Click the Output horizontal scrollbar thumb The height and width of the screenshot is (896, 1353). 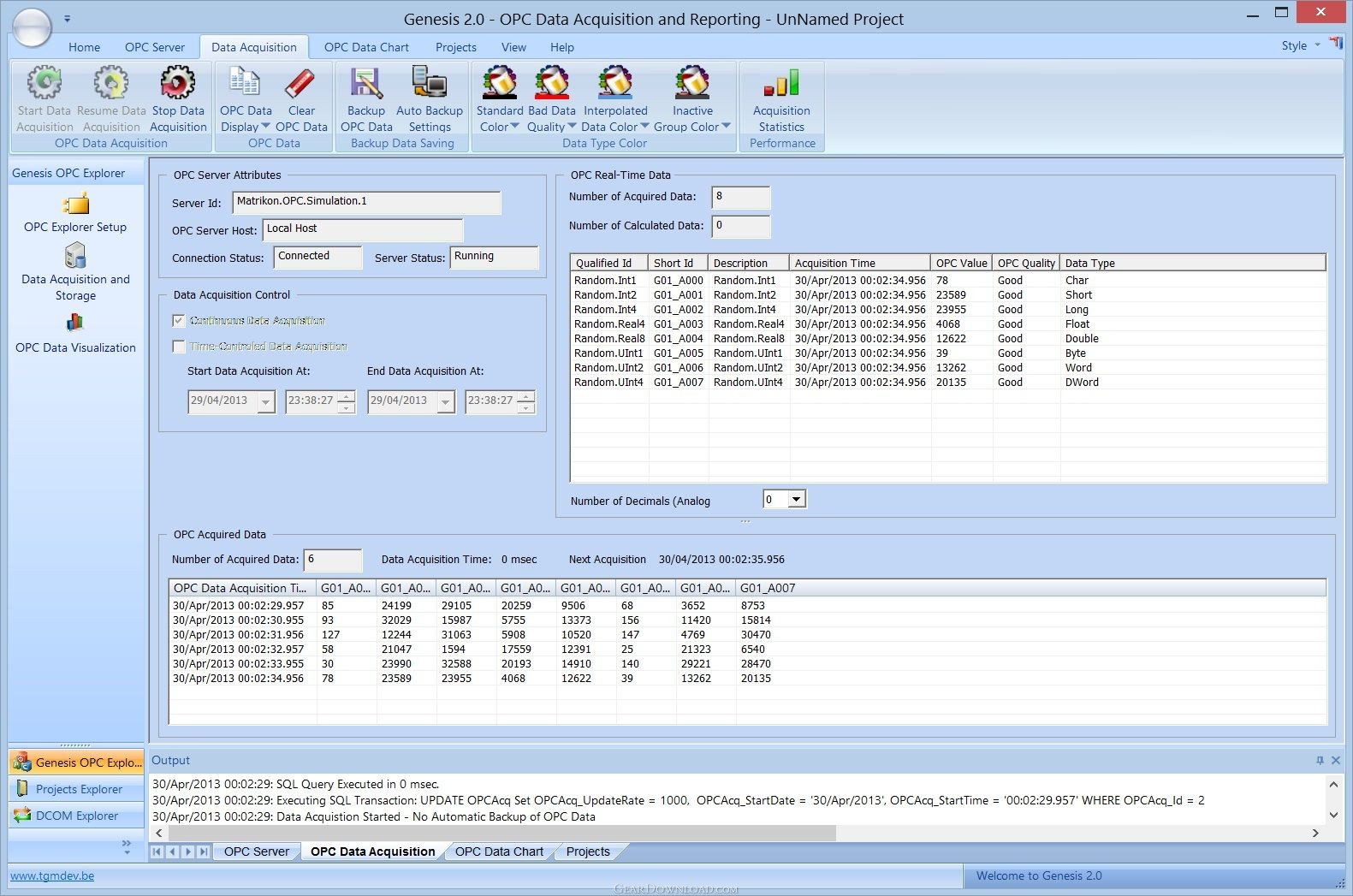501,833
